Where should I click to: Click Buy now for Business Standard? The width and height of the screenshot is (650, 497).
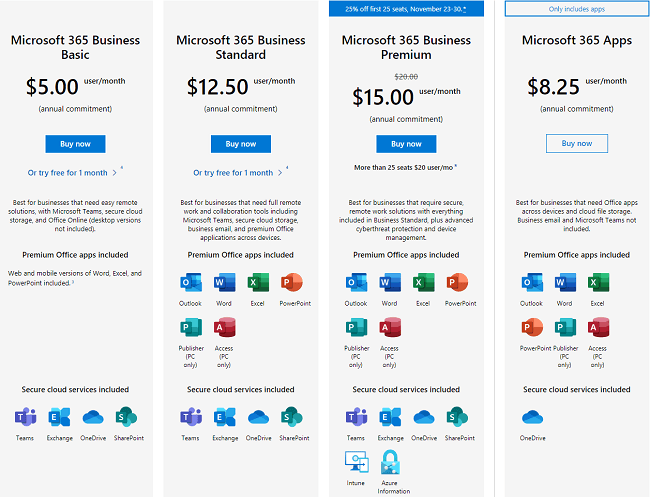point(240,144)
